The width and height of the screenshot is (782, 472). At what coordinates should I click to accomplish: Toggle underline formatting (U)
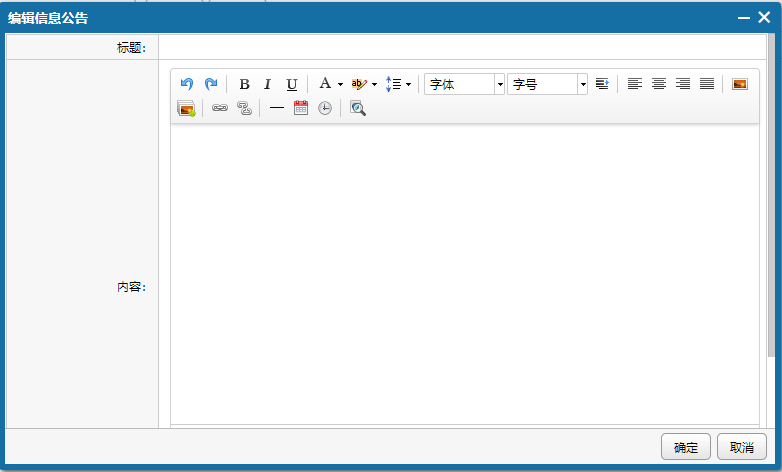[292, 84]
